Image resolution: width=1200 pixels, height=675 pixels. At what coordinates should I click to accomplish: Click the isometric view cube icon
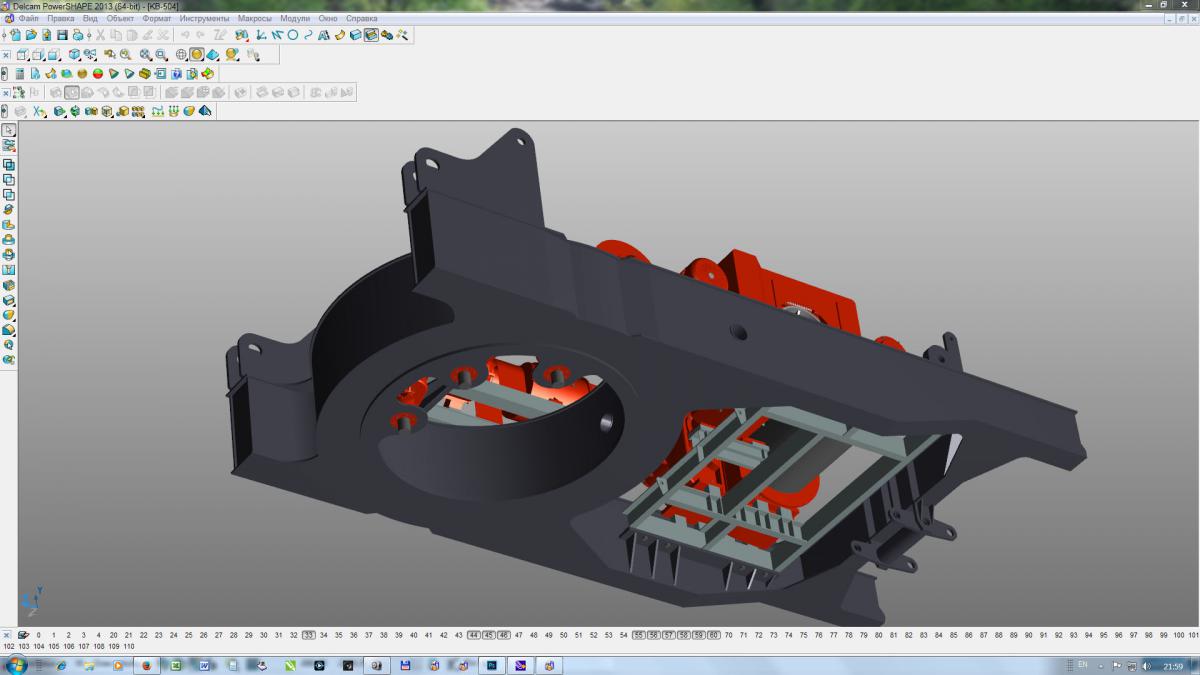[x=74, y=55]
